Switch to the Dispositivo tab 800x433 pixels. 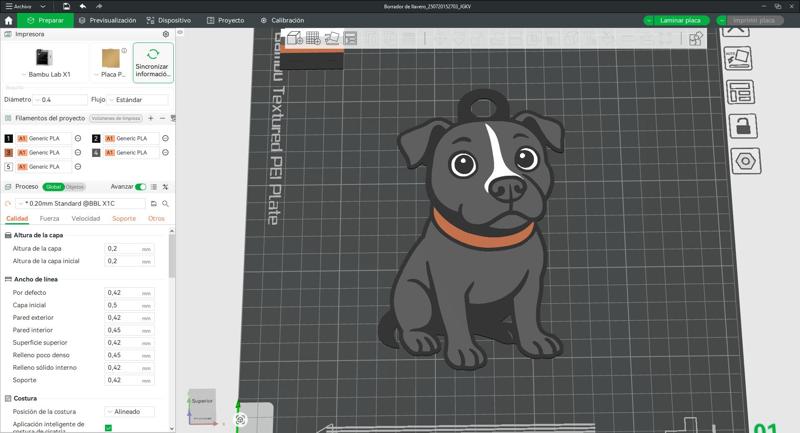(x=168, y=20)
